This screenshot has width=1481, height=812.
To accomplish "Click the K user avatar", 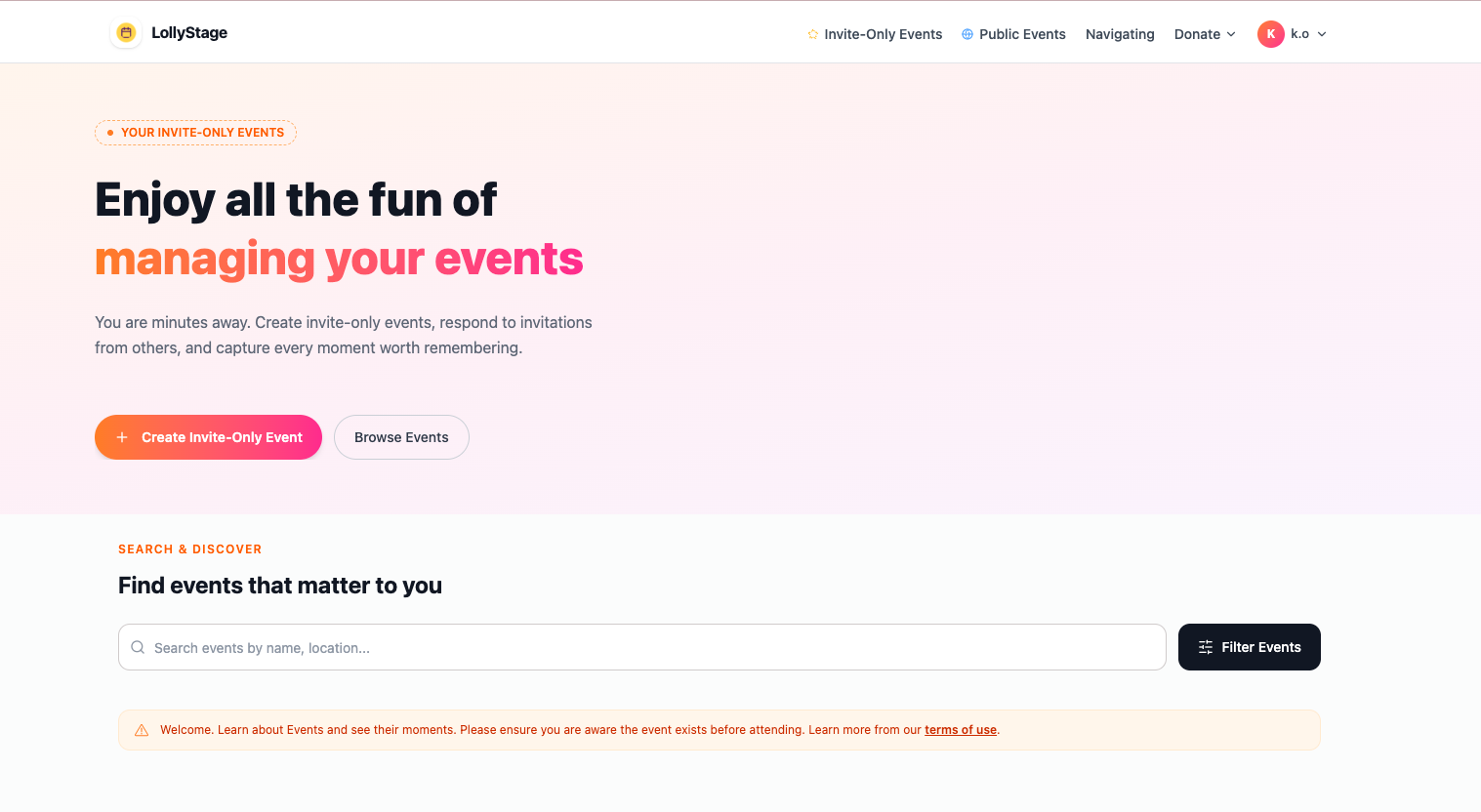I will tap(1270, 34).
